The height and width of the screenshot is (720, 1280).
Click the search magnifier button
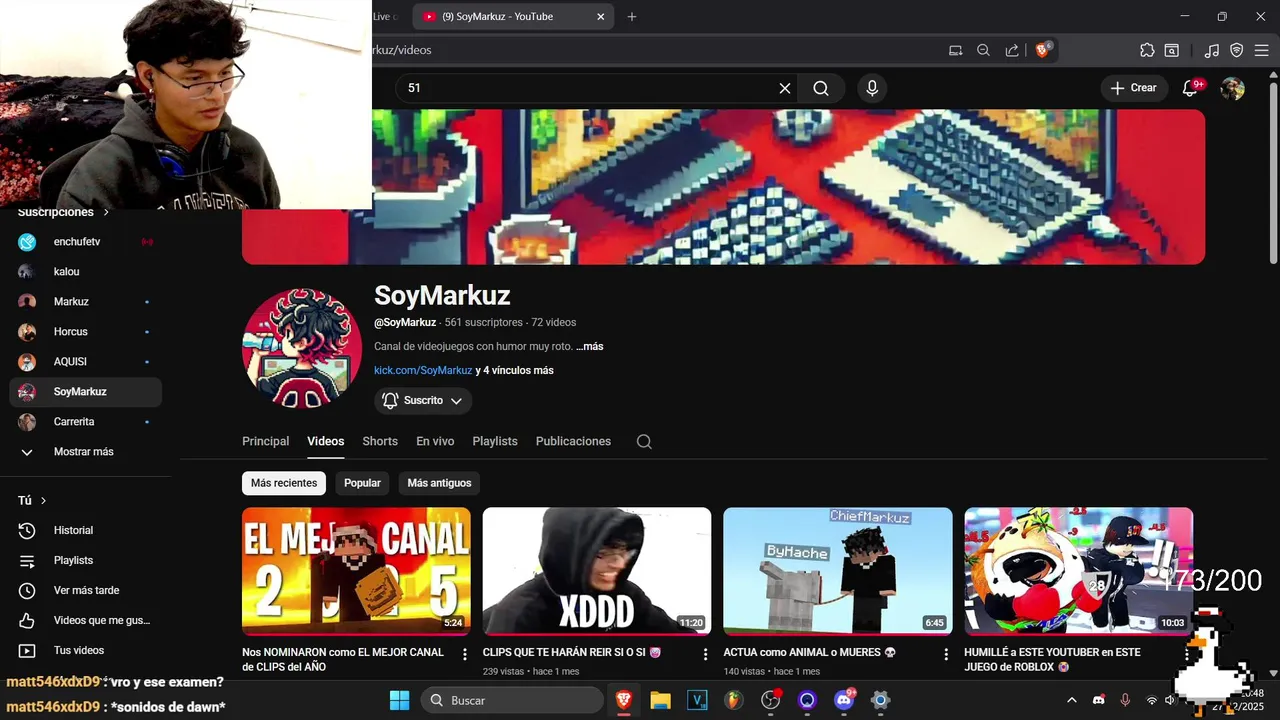(821, 88)
